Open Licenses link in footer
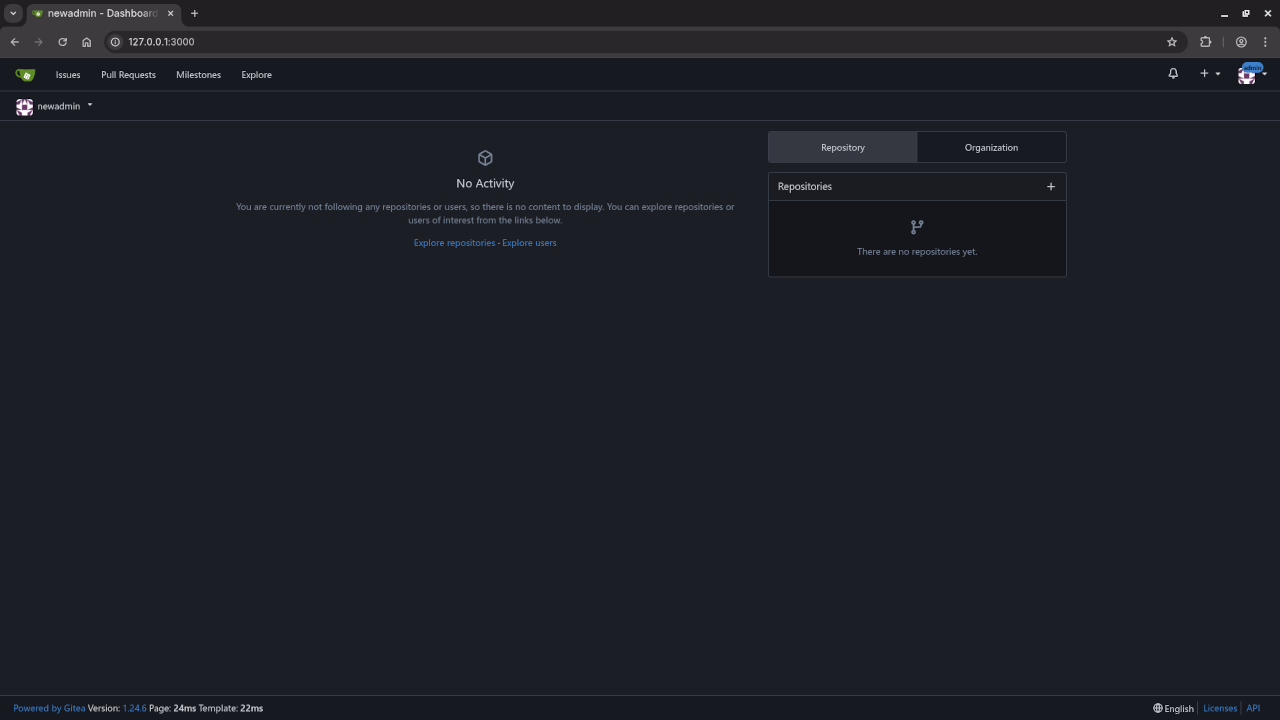The width and height of the screenshot is (1280, 720). point(1219,708)
